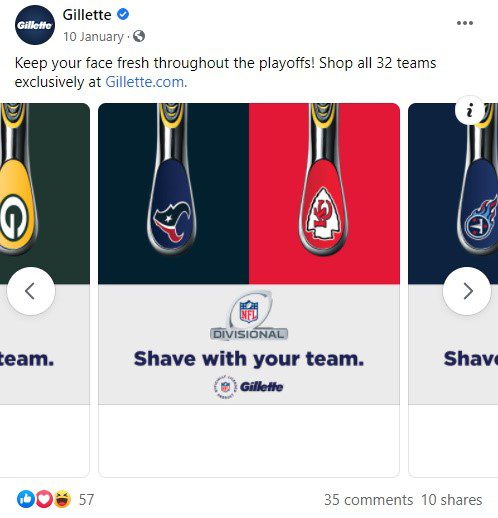Screen dimensions: 498x518
Task: Go to the previous carousel card
Action: [x=31, y=291]
